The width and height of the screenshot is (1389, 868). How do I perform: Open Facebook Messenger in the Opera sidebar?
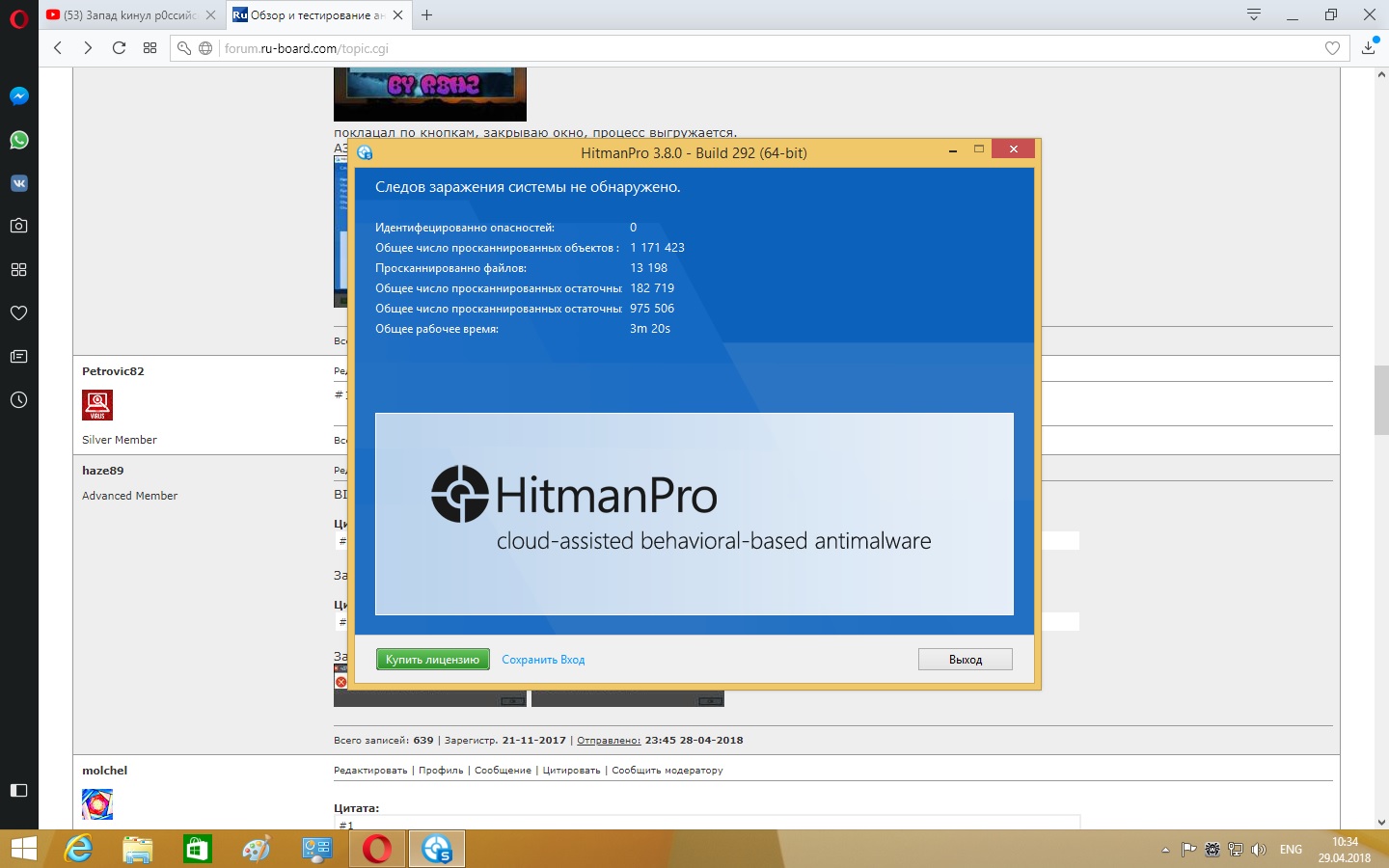click(x=19, y=96)
